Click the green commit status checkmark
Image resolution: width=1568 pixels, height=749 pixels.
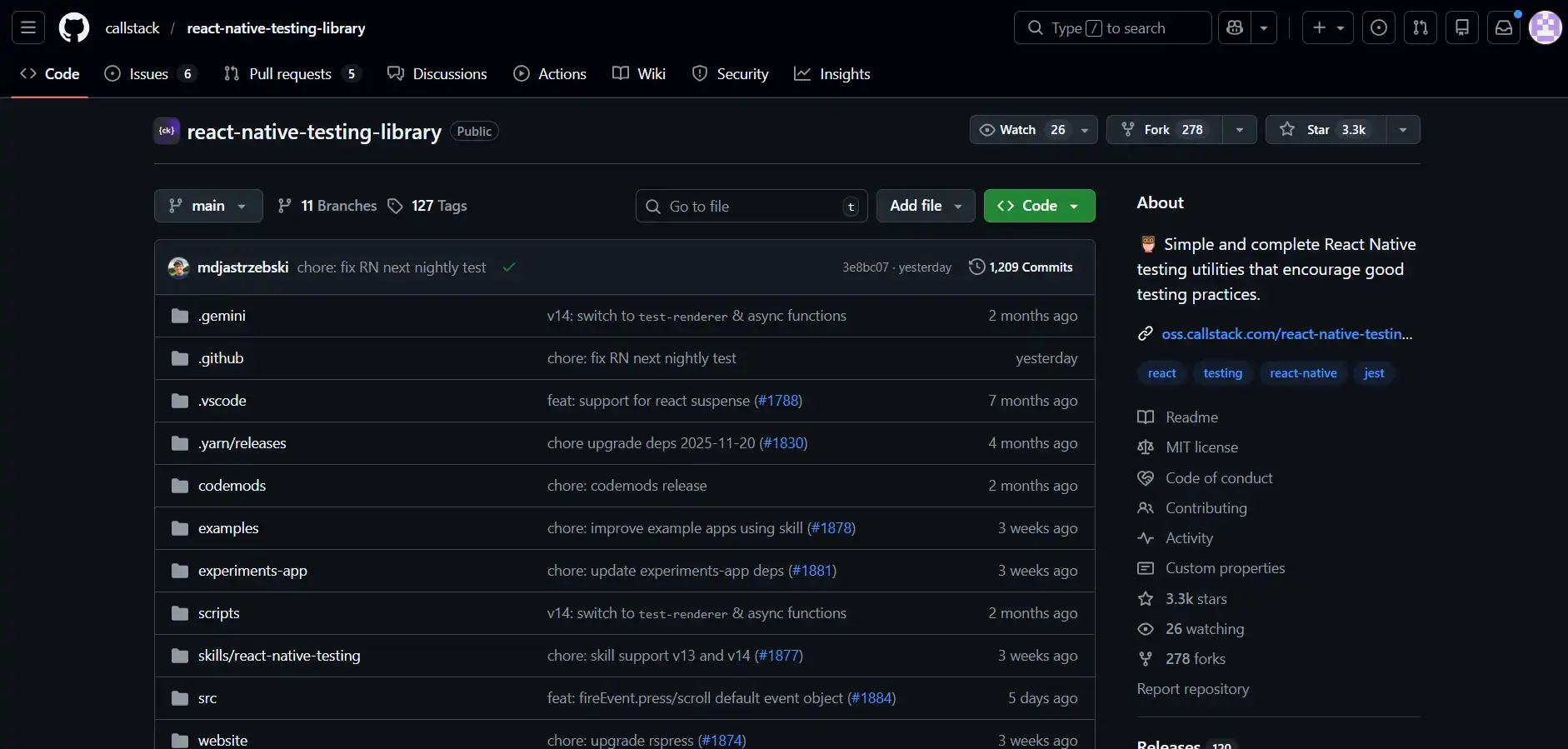click(x=509, y=267)
